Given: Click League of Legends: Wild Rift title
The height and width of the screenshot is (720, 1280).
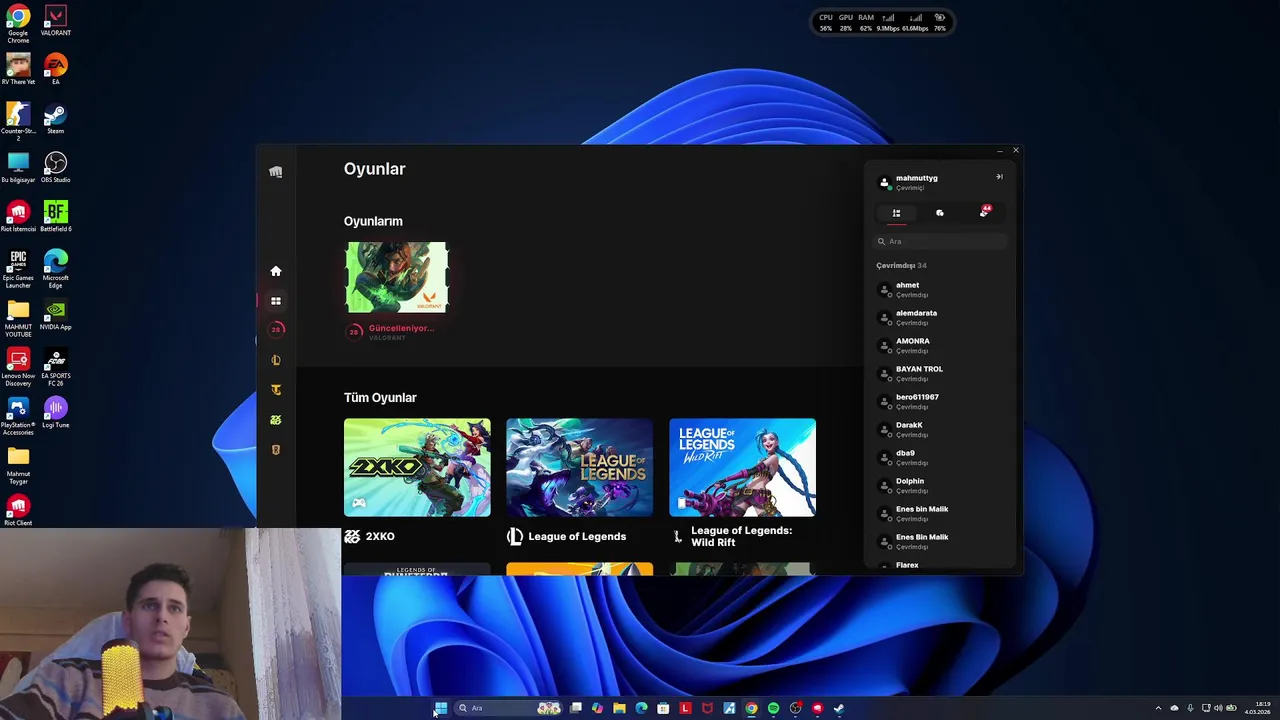Looking at the screenshot, I should [x=742, y=536].
